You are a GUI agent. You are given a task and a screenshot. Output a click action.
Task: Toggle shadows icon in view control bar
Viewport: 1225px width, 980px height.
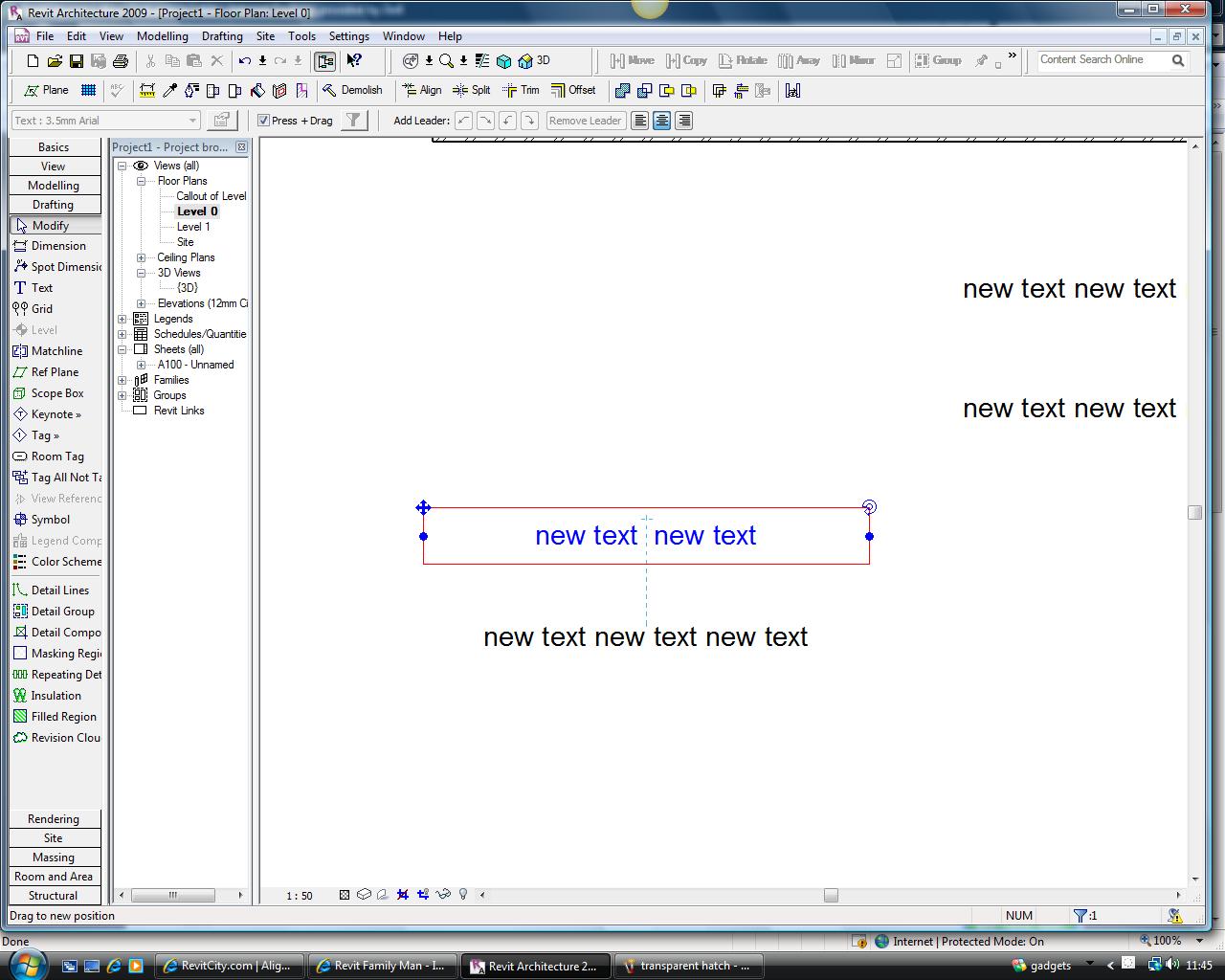pos(383,895)
